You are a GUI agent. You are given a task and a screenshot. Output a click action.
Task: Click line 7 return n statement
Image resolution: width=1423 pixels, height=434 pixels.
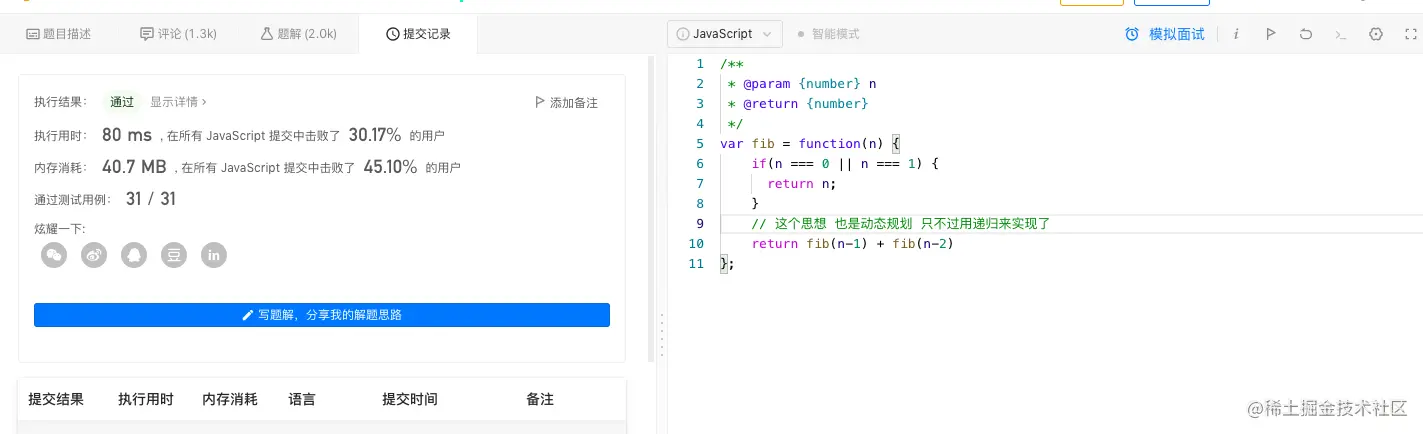(x=801, y=183)
